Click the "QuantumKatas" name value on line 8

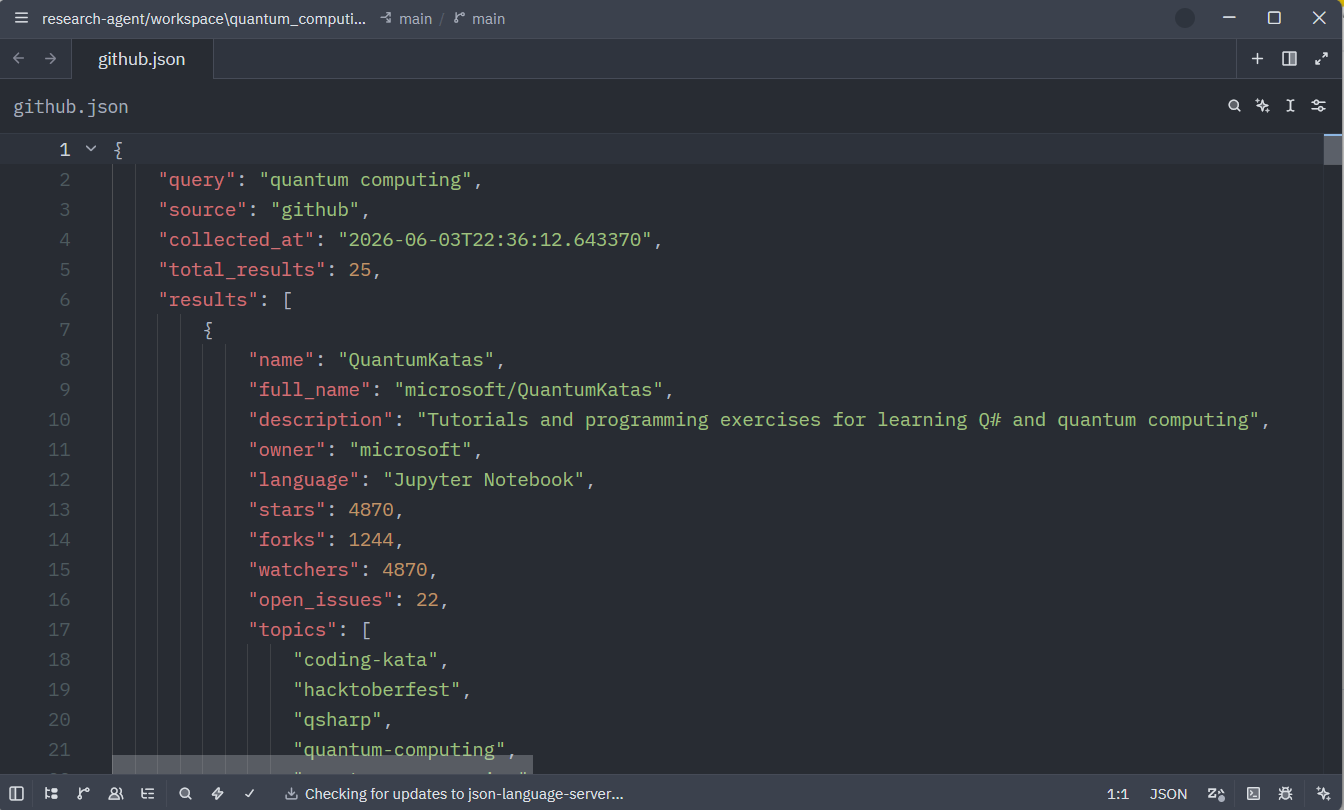tap(417, 360)
